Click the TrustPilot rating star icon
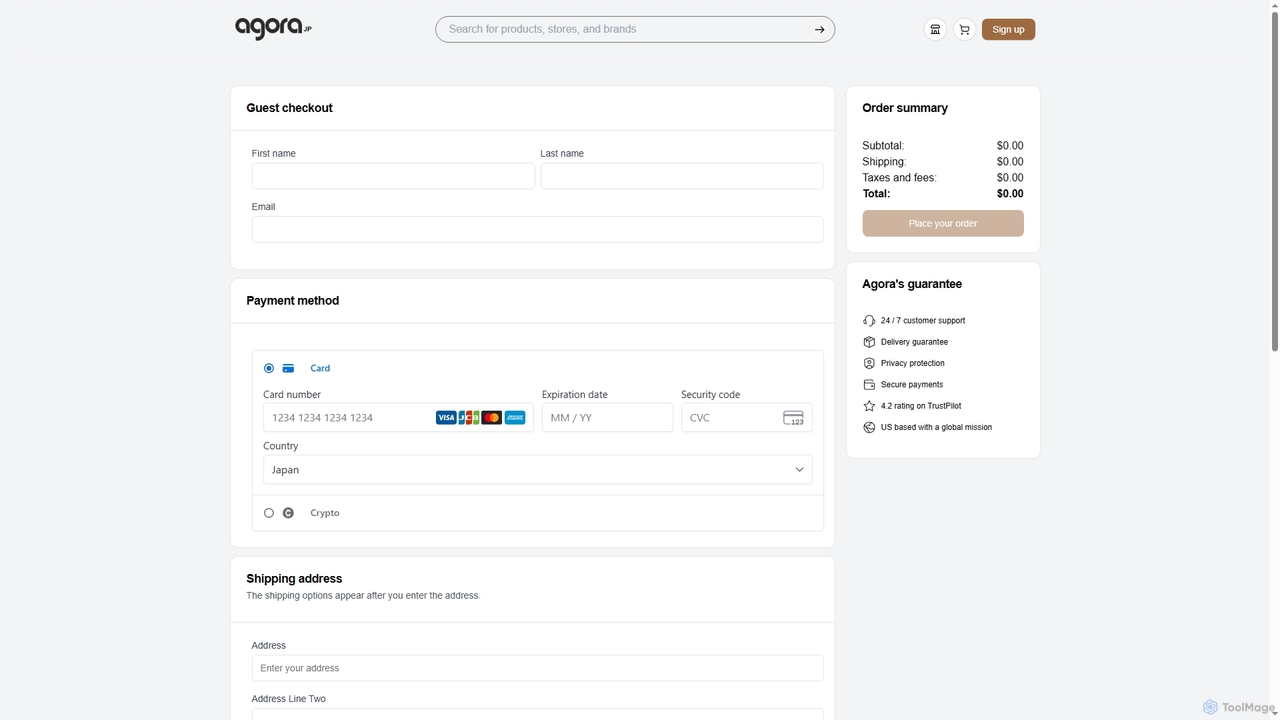Viewport: 1280px width, 720px height. point(869,406)
